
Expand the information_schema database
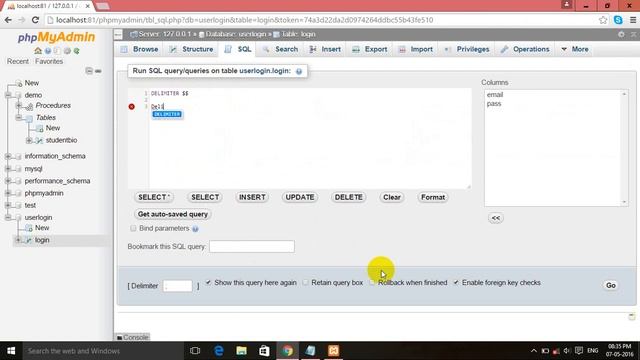tap(8, 156)
